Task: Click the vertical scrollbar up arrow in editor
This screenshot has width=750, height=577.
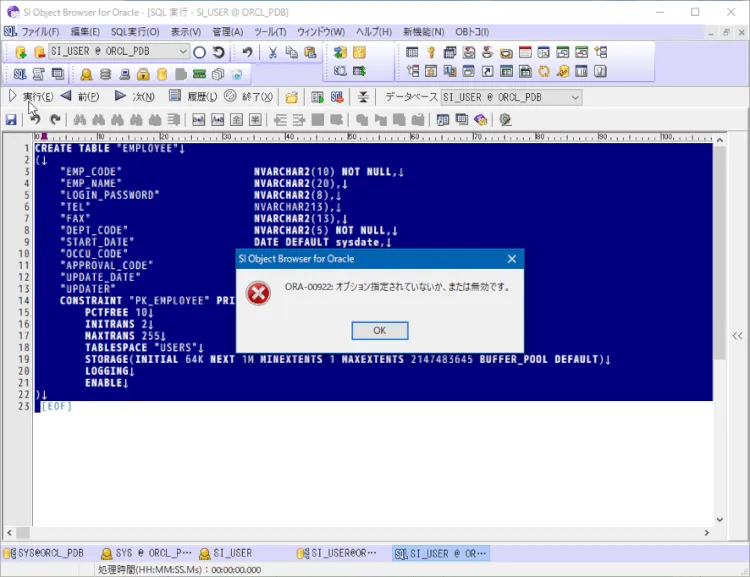Action: pos(719,140)
